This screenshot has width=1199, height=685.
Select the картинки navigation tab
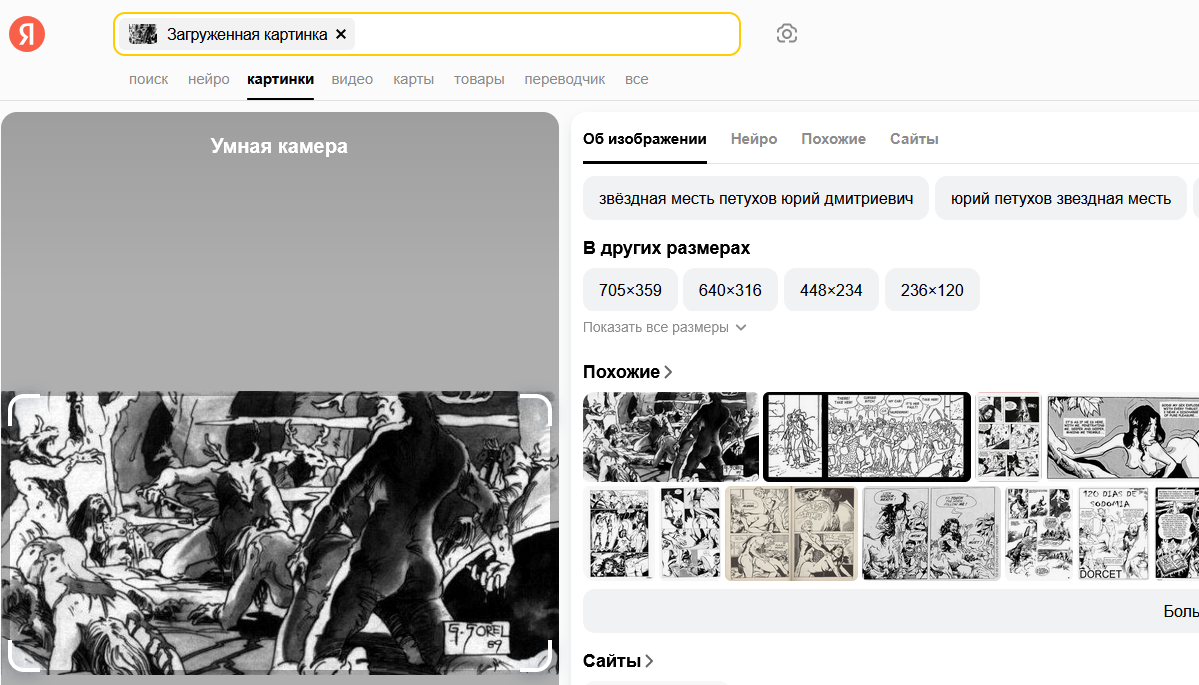281,80
